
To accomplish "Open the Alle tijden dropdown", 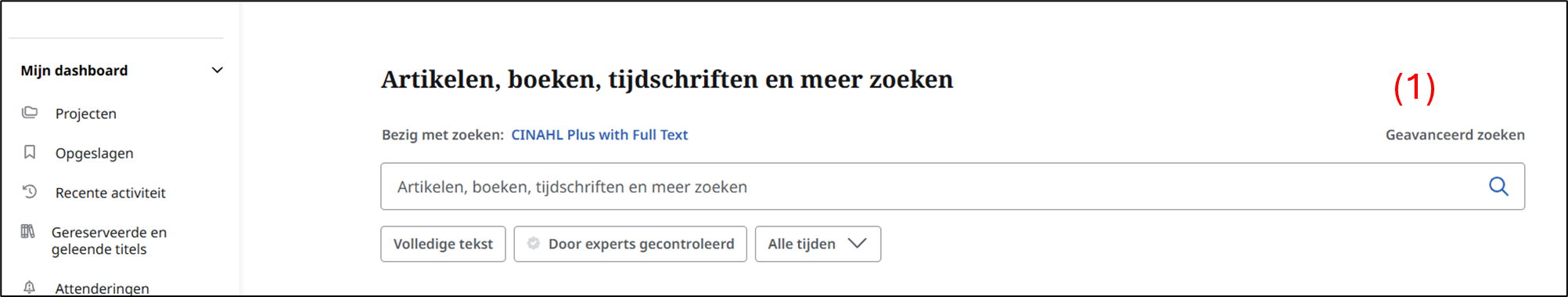I will [x=818, y=244].
